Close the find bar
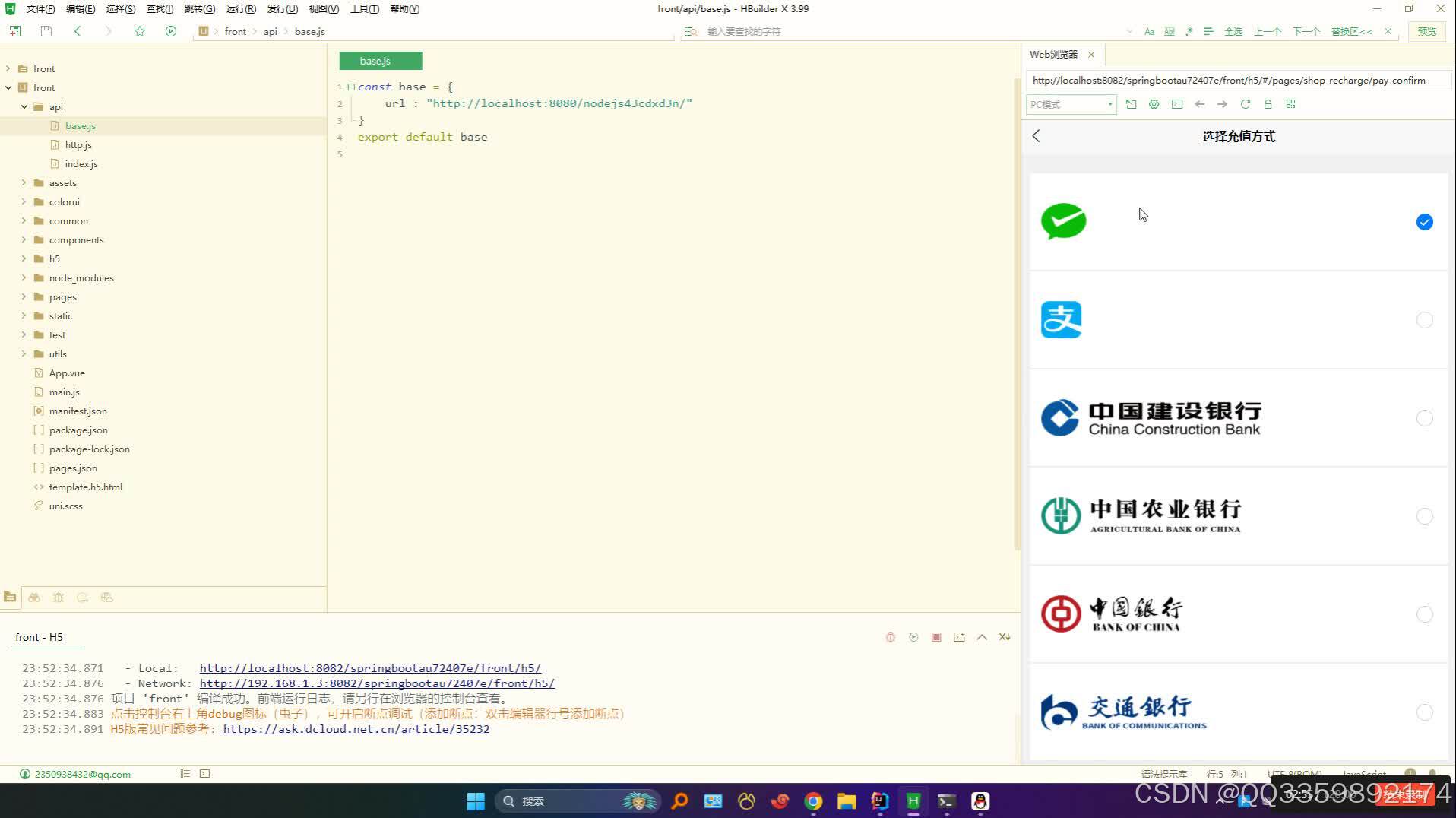 pos(1388,31)
